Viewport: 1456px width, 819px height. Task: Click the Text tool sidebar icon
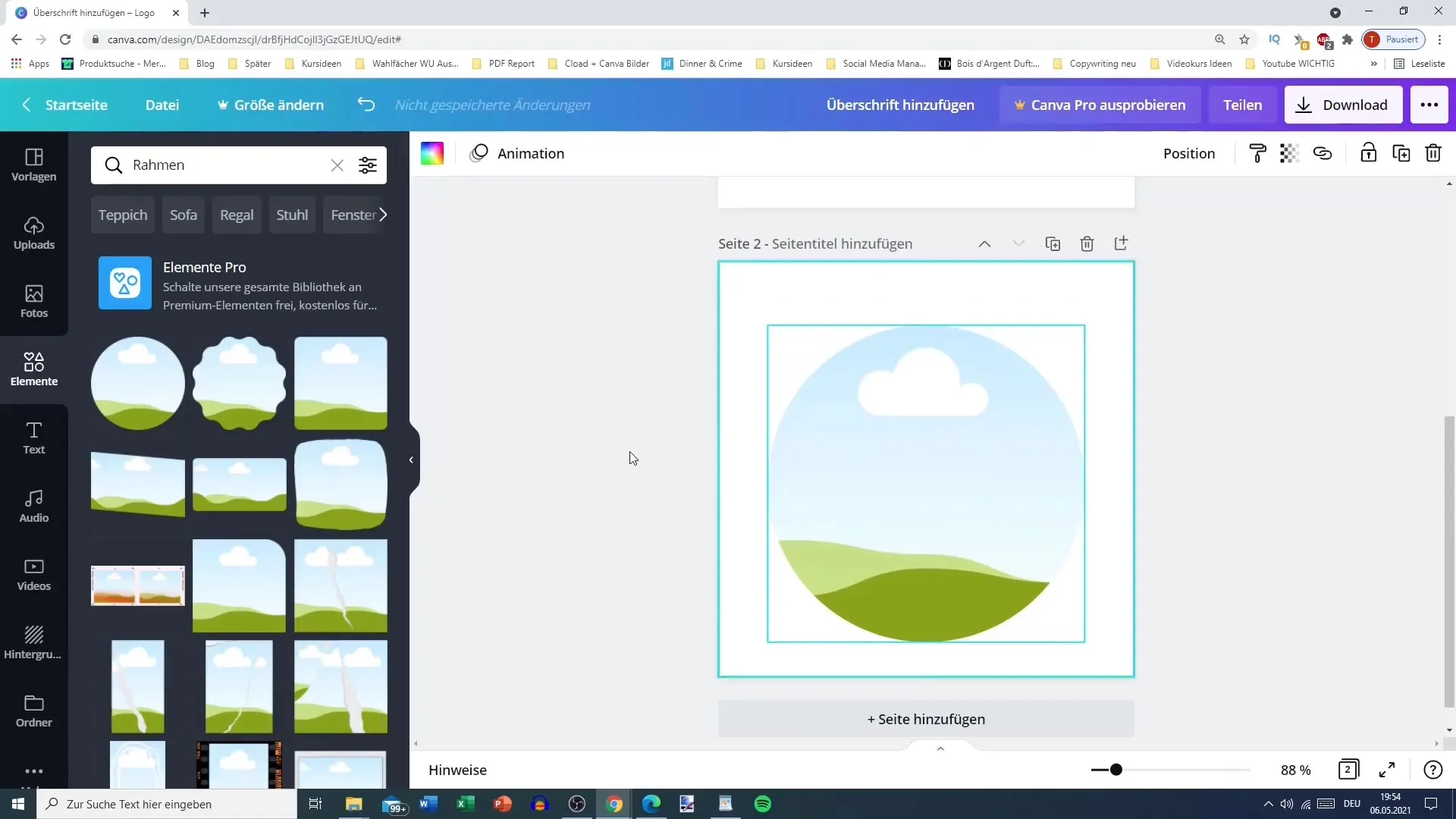click(34, 437)
